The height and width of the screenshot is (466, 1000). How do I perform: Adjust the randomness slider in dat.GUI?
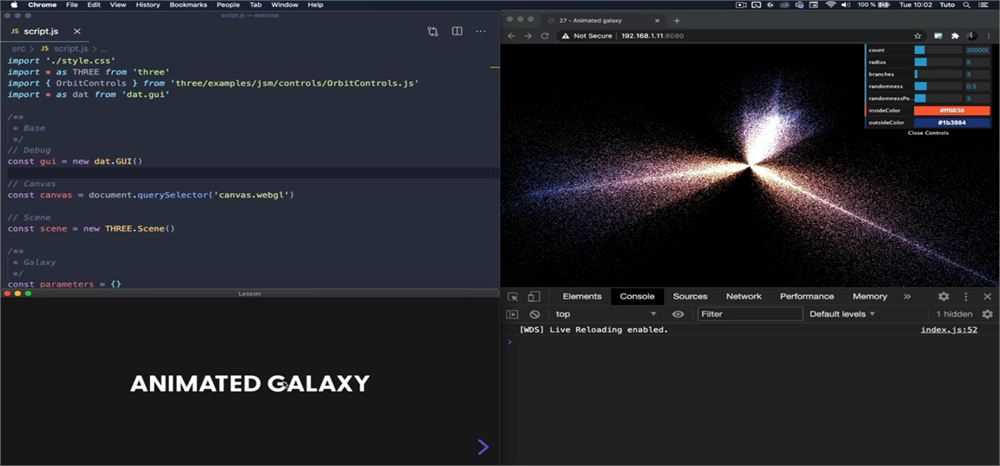click(938, 87)
